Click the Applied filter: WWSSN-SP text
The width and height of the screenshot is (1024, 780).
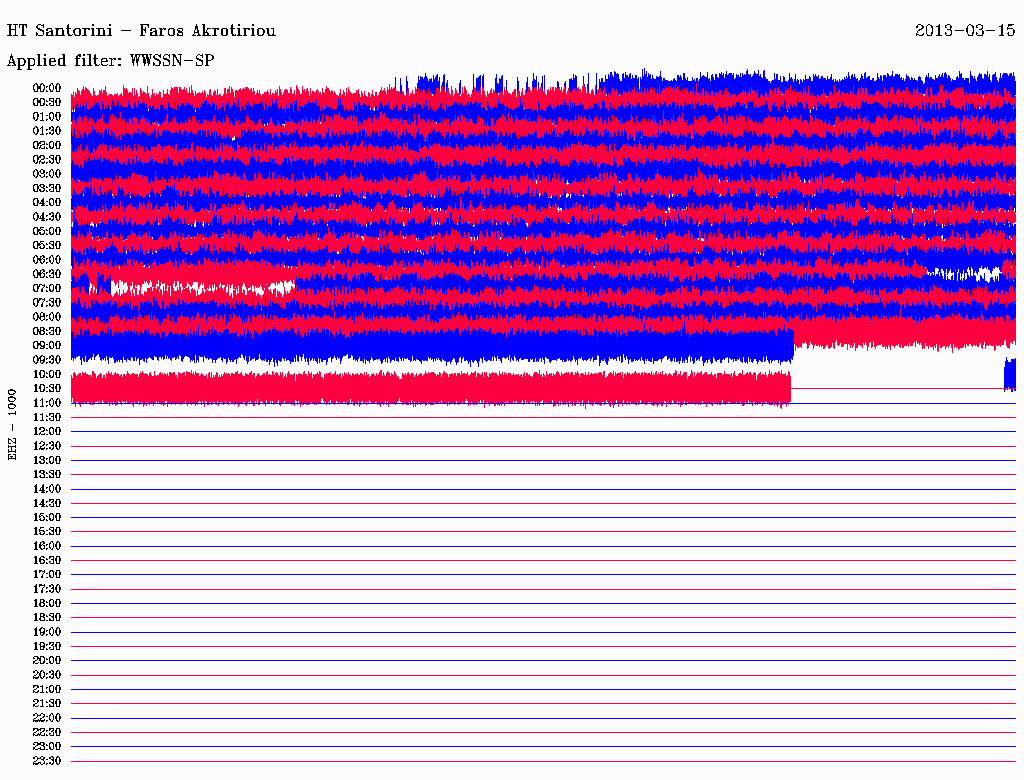click(x=110, y=61)
